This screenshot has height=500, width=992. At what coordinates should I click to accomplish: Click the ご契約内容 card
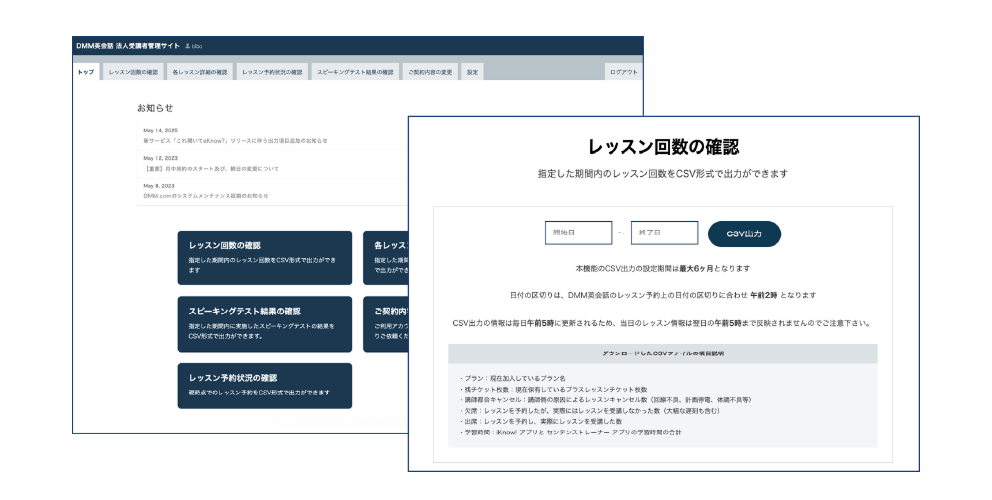(384, 324)
